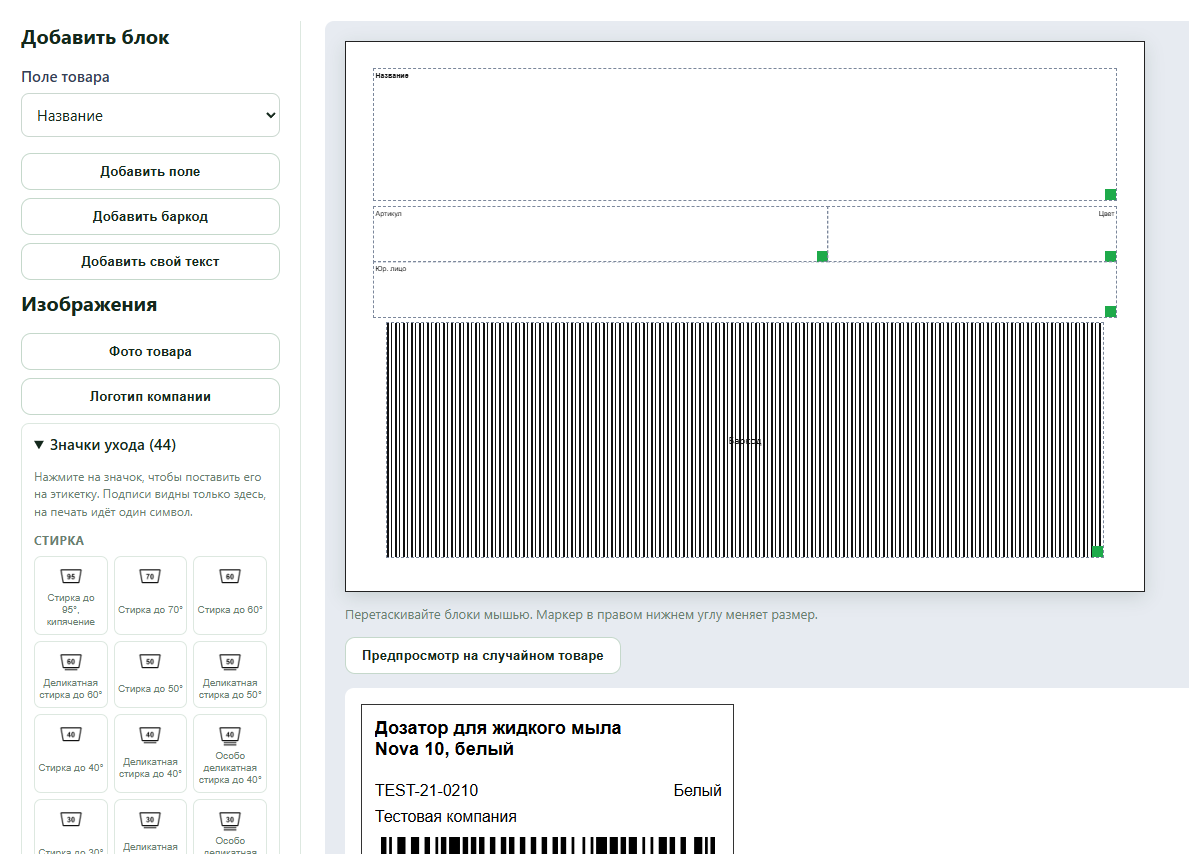The height and width of the screenshot is (854, 1189).
Task: Add the 'Деликатная стирка до 40°' icon
Action: (150, 753)
